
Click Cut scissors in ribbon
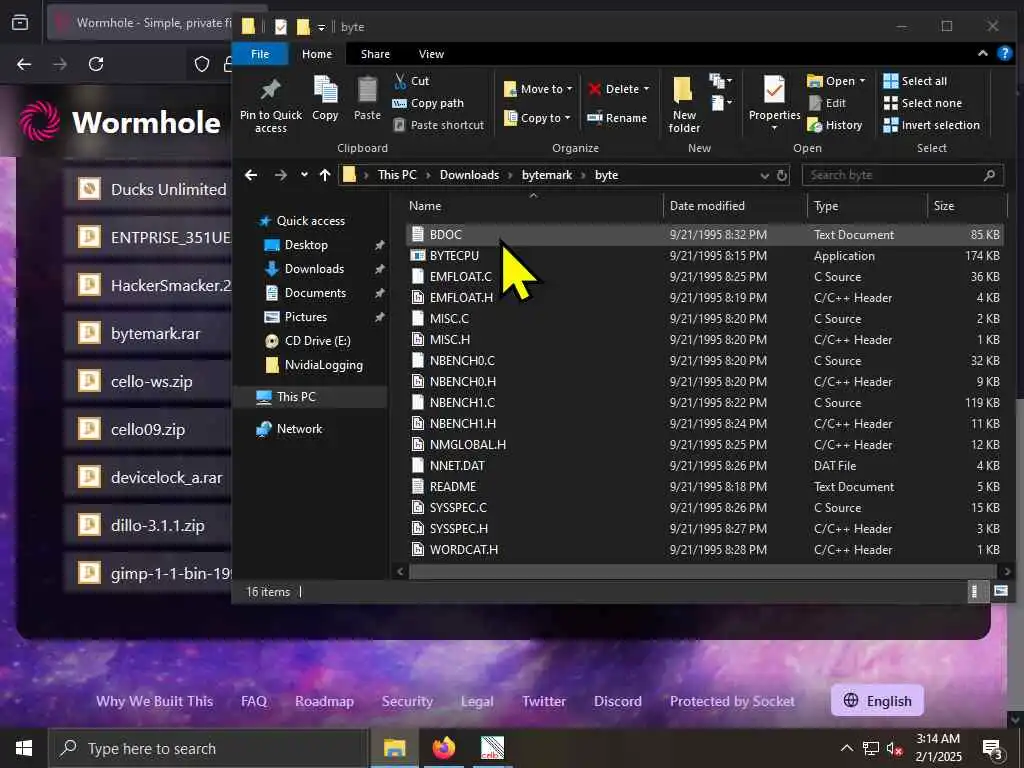click(x=411, y=81)
